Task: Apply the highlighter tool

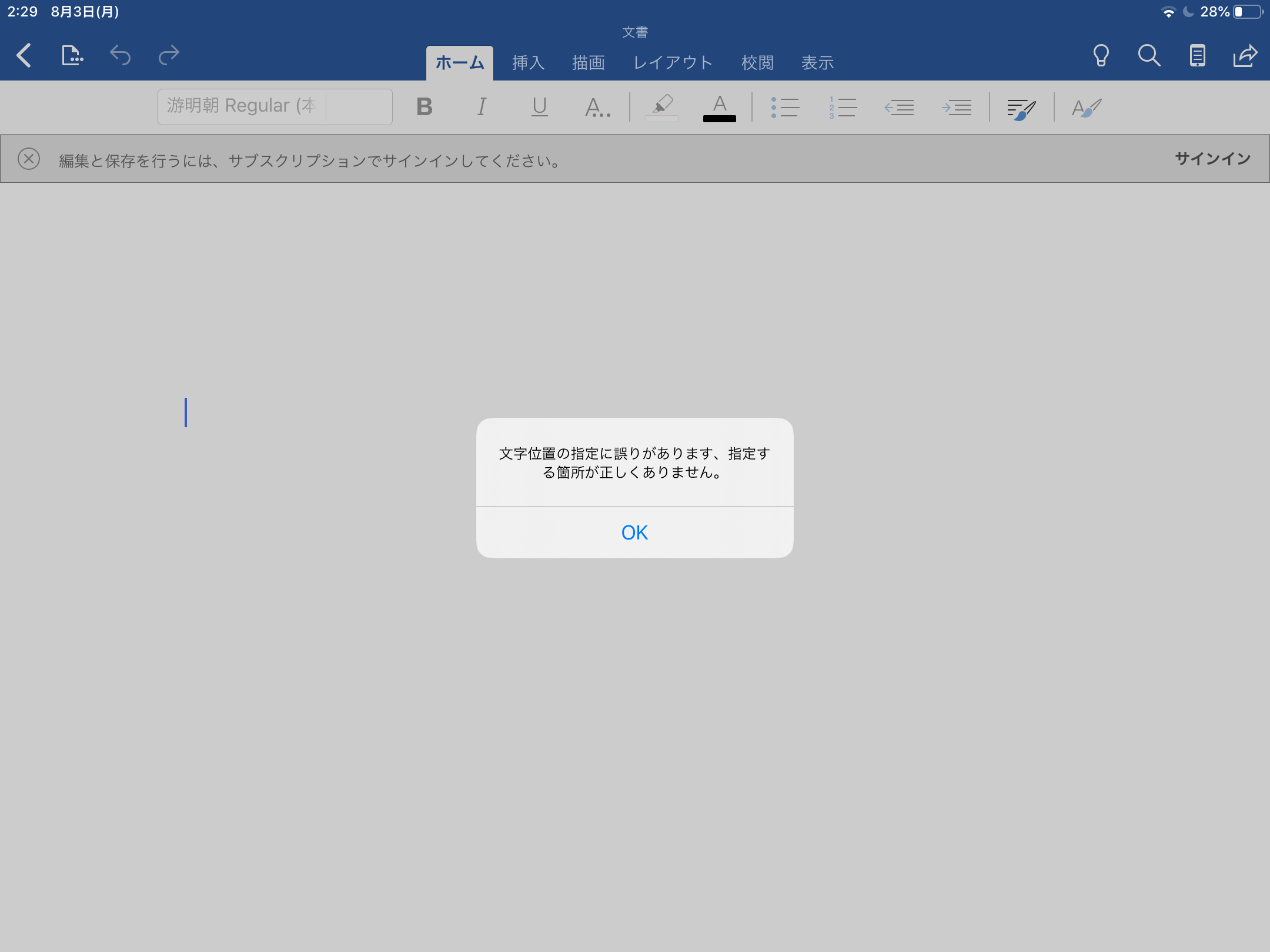Action: (x=661, y=107)
